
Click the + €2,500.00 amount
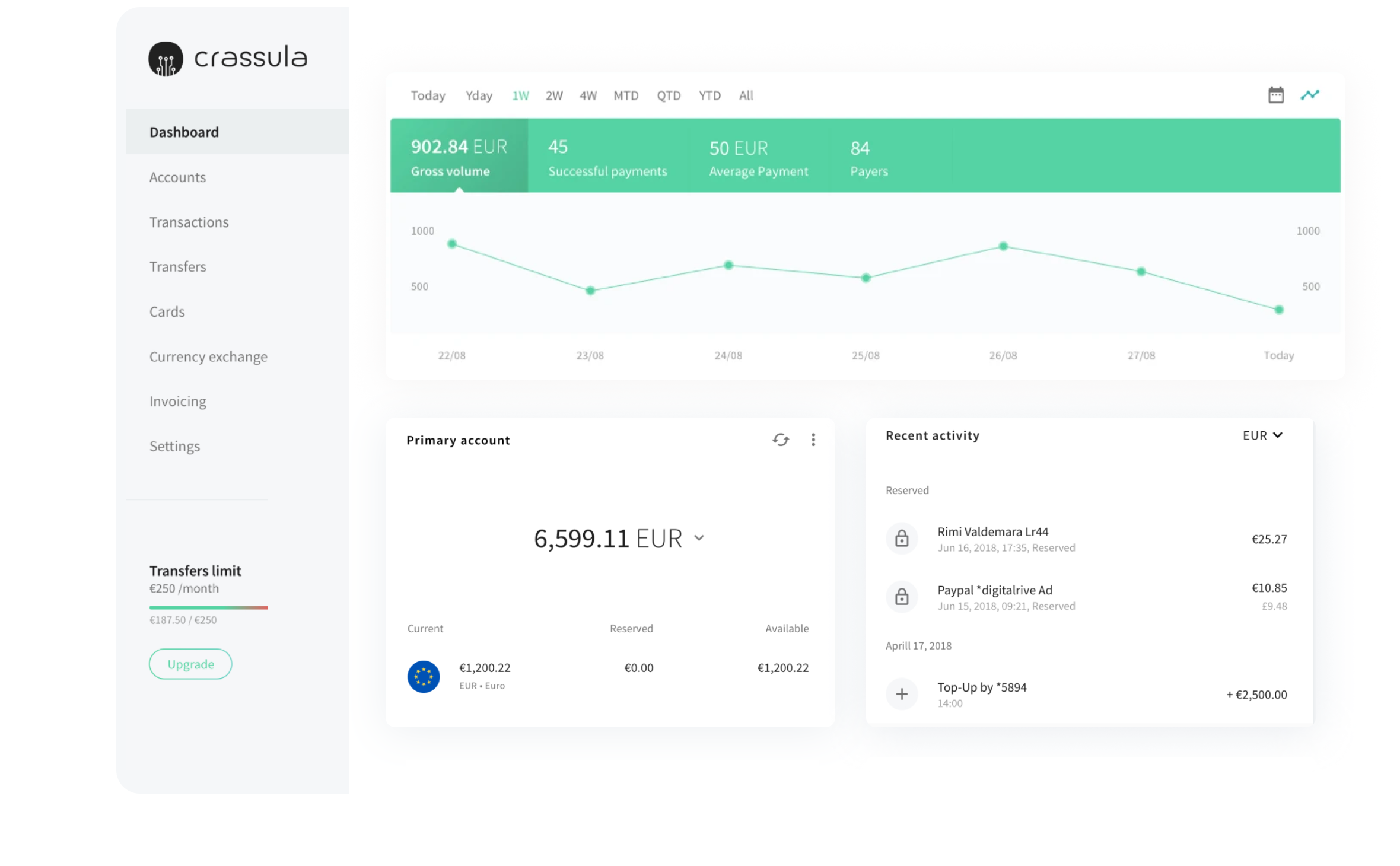pyautogui.click(x=1256, y=695)
